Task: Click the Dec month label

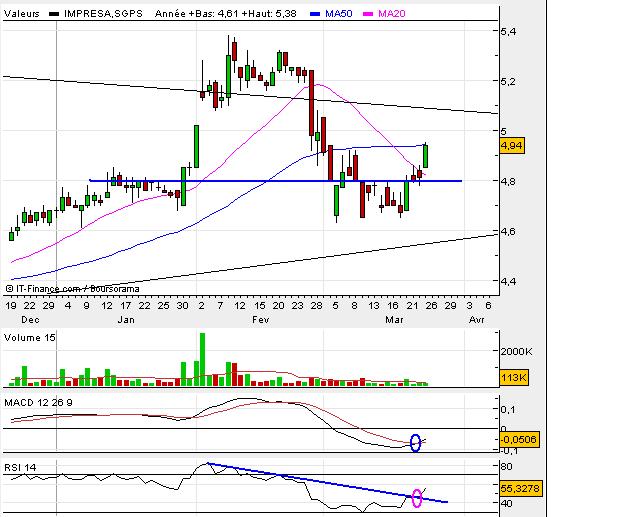Action: pos(30,320)
